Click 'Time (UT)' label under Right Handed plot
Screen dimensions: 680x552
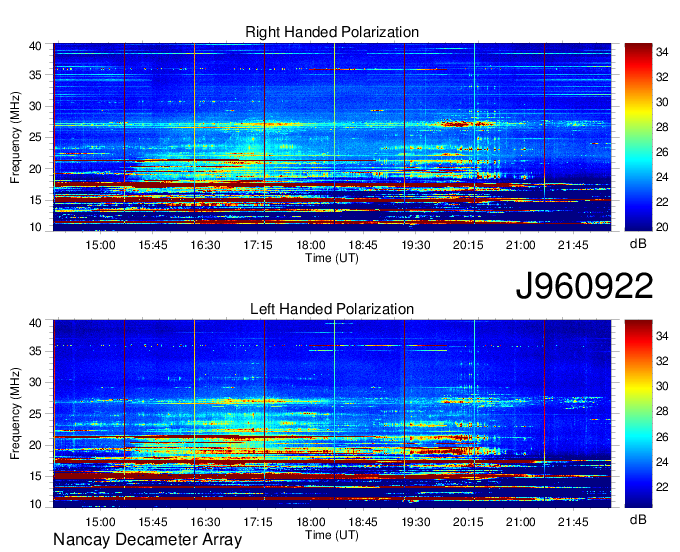click(332, 258)
